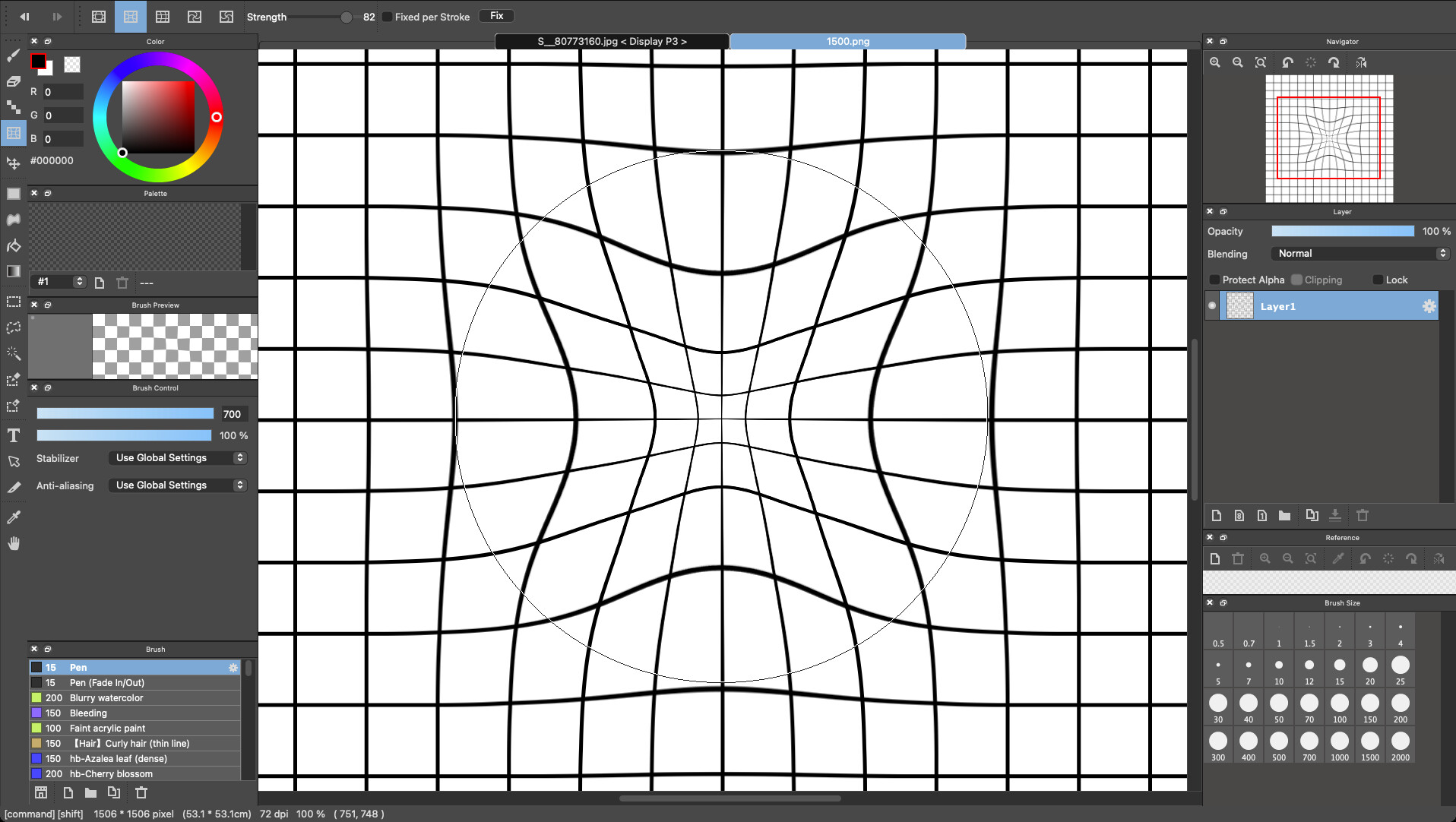Switch to the S__80773160.jpg tab
Image resolution: width=1456 pixels, height=822 pixels.
(611, 41)
